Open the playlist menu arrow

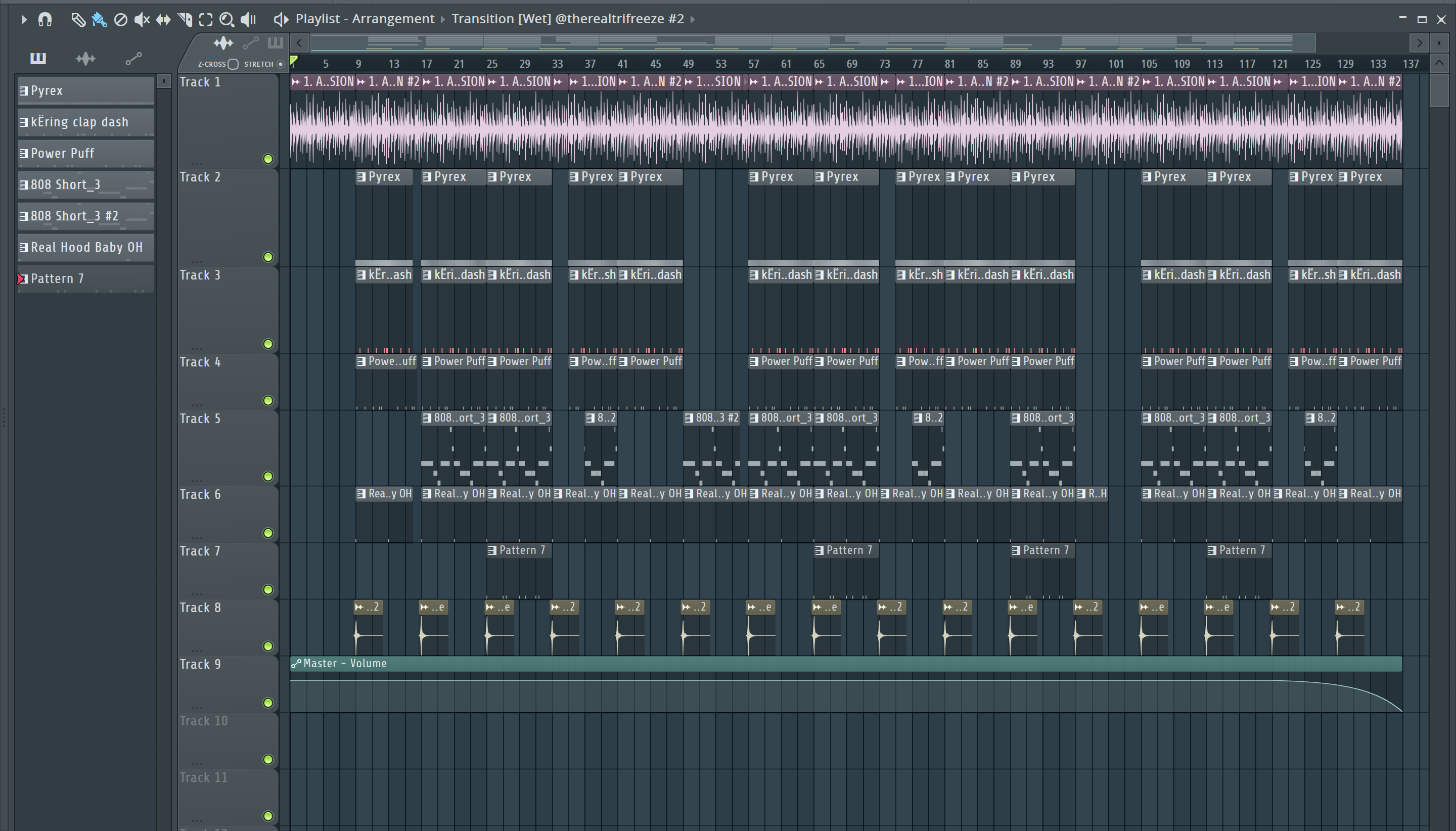23,19
